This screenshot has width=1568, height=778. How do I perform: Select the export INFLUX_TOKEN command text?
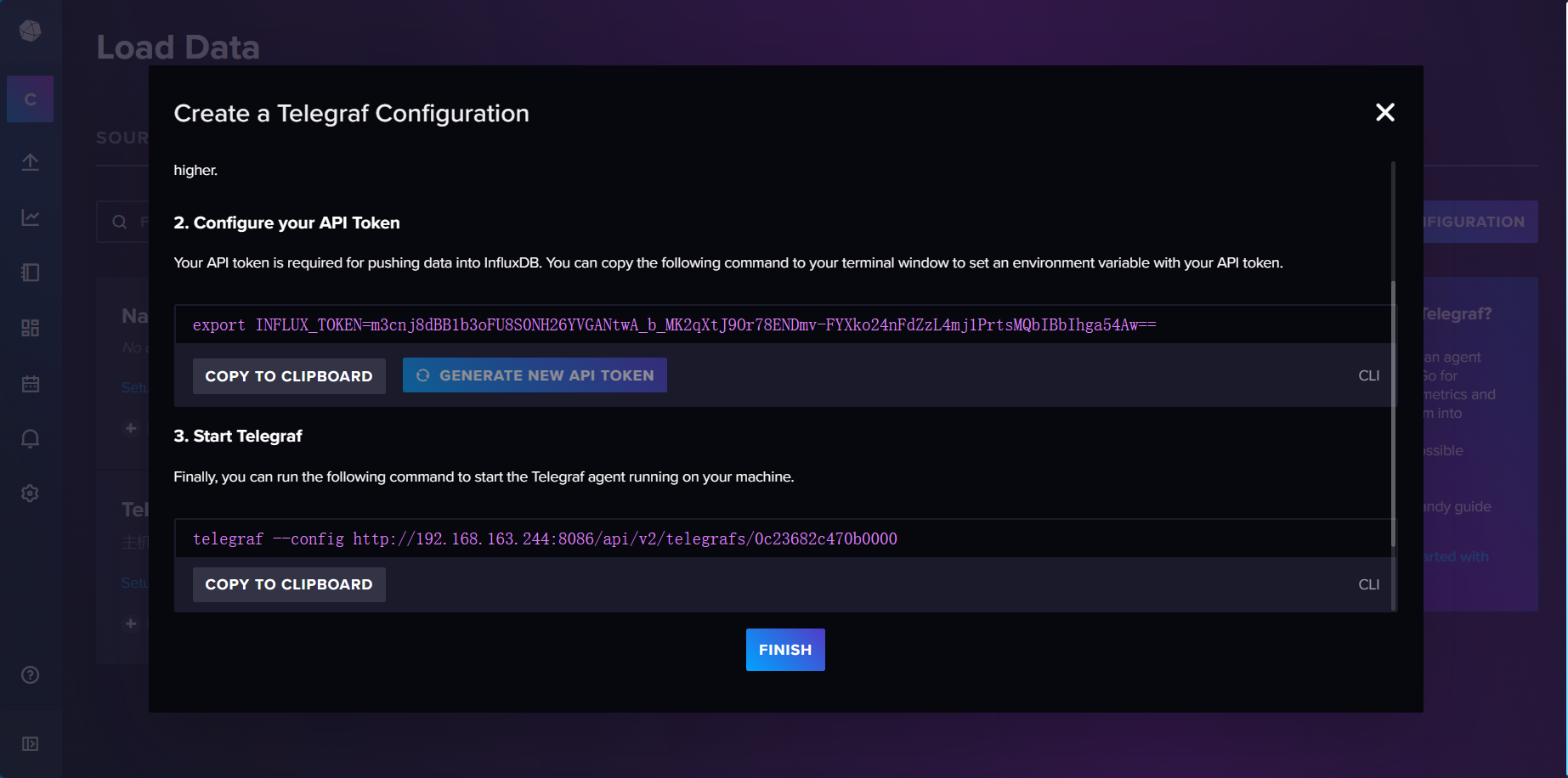pos(673,324)
